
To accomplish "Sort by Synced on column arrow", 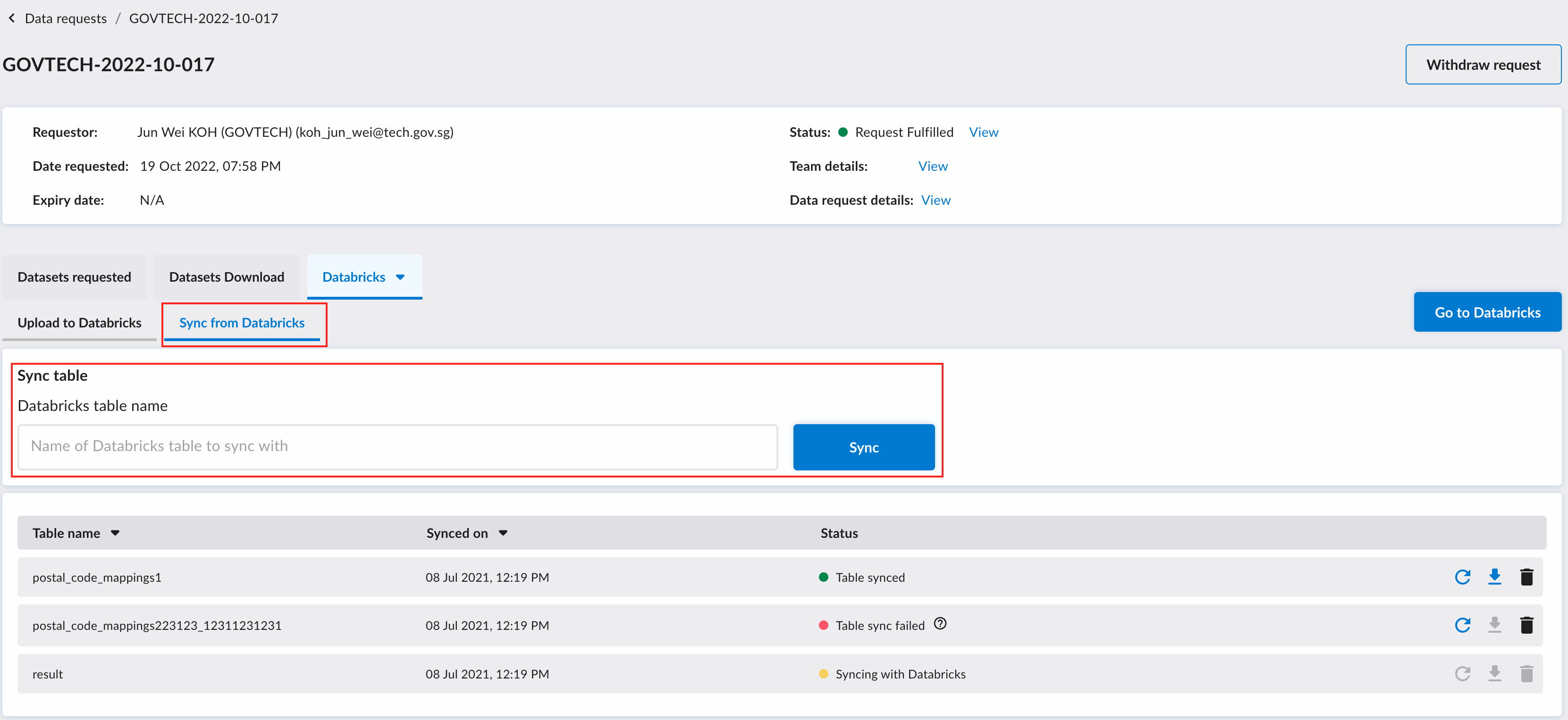I will coord(503,533).
